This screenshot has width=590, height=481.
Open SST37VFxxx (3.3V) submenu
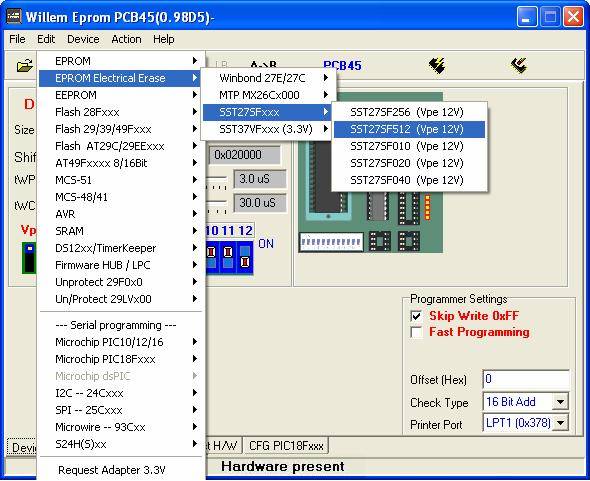pyautogui.click(x=268, y=129)
